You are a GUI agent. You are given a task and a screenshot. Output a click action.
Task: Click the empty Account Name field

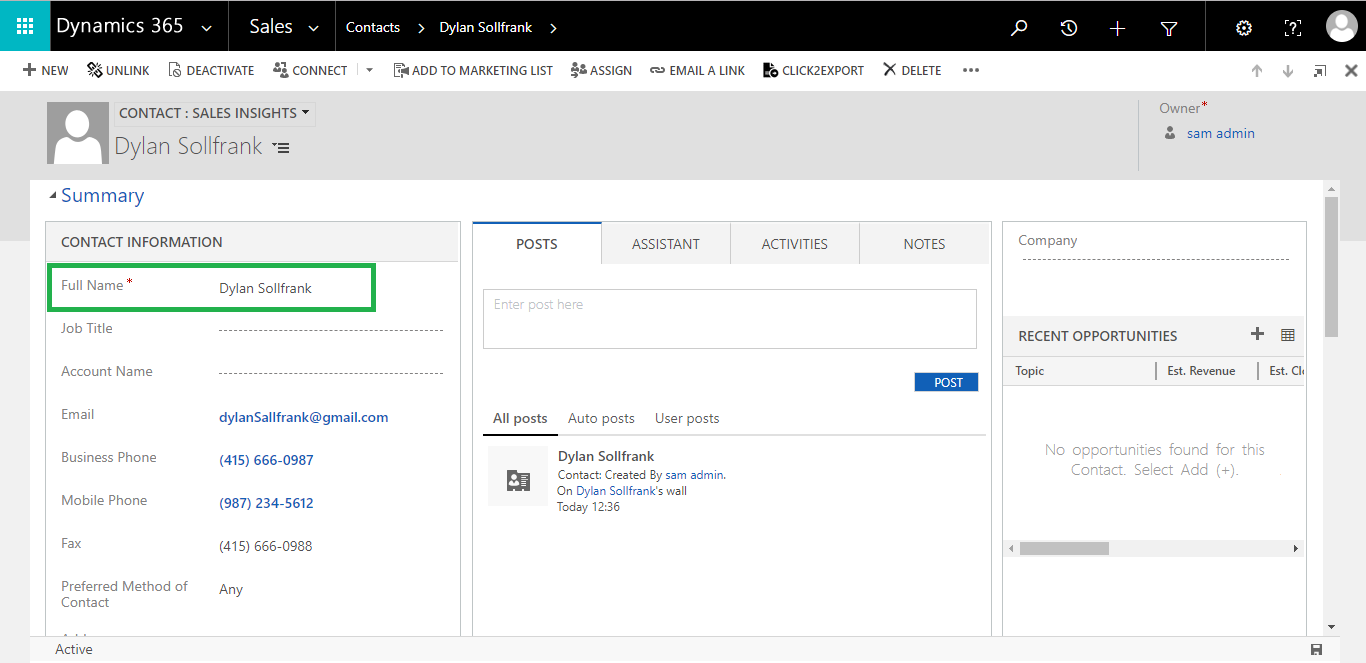(x=331, y=372)
